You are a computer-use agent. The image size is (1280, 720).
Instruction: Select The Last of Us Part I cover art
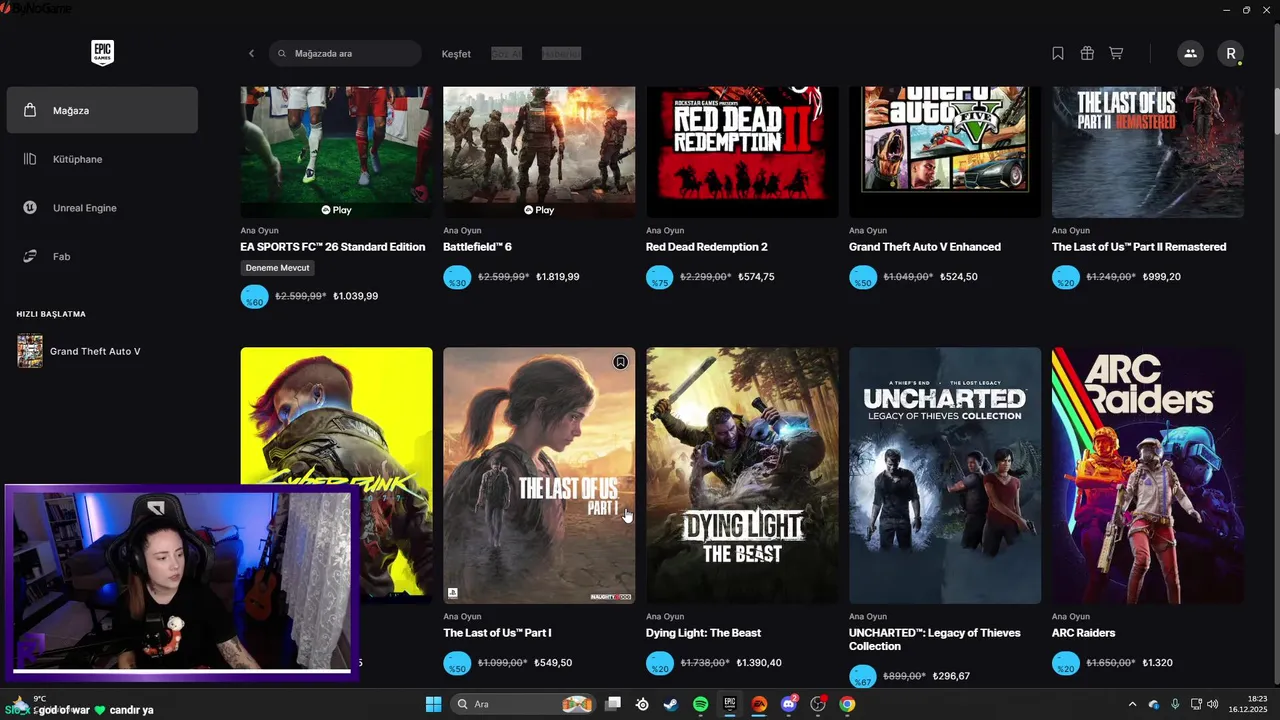tap(539, 476)
